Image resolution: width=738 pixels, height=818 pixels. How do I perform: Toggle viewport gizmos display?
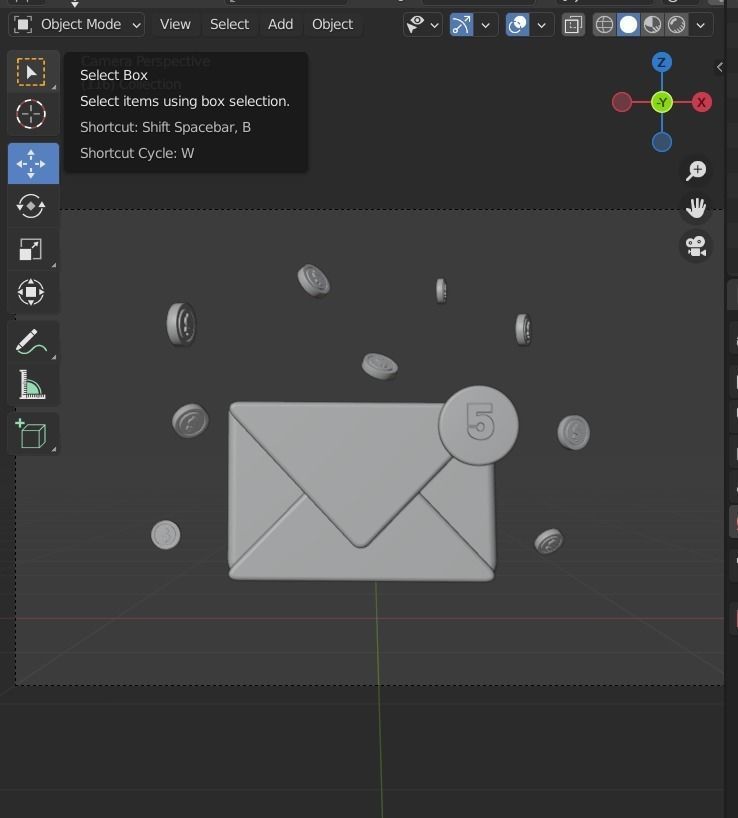462,25
